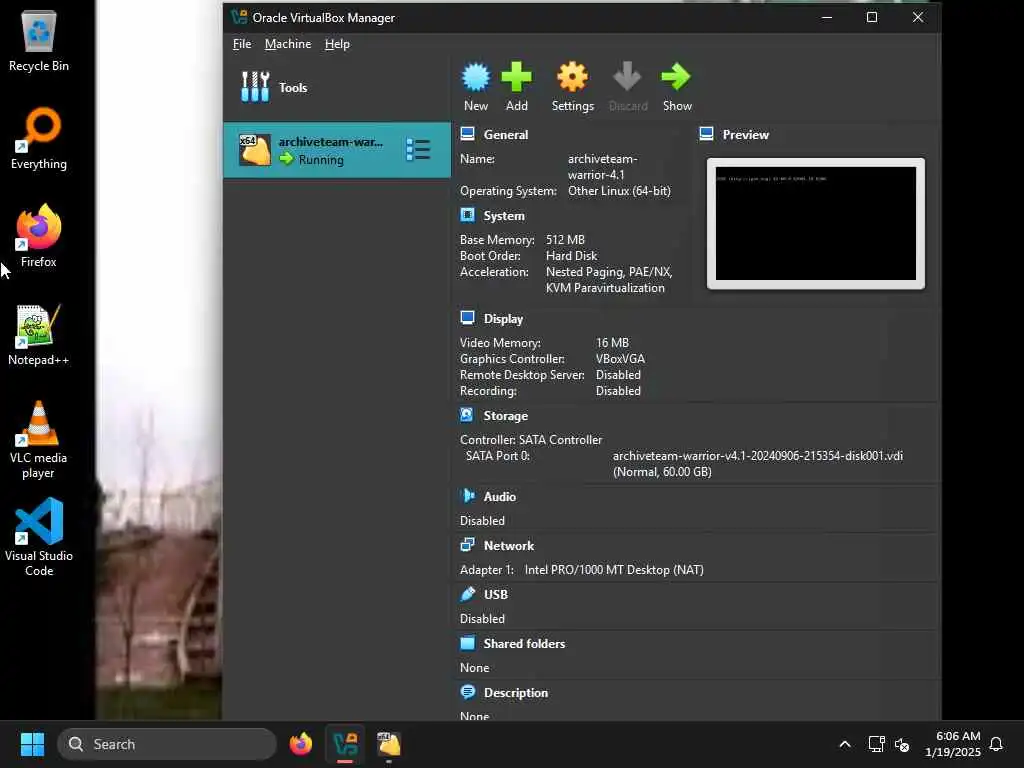Open the Storage settings heading link

[505, 415]
